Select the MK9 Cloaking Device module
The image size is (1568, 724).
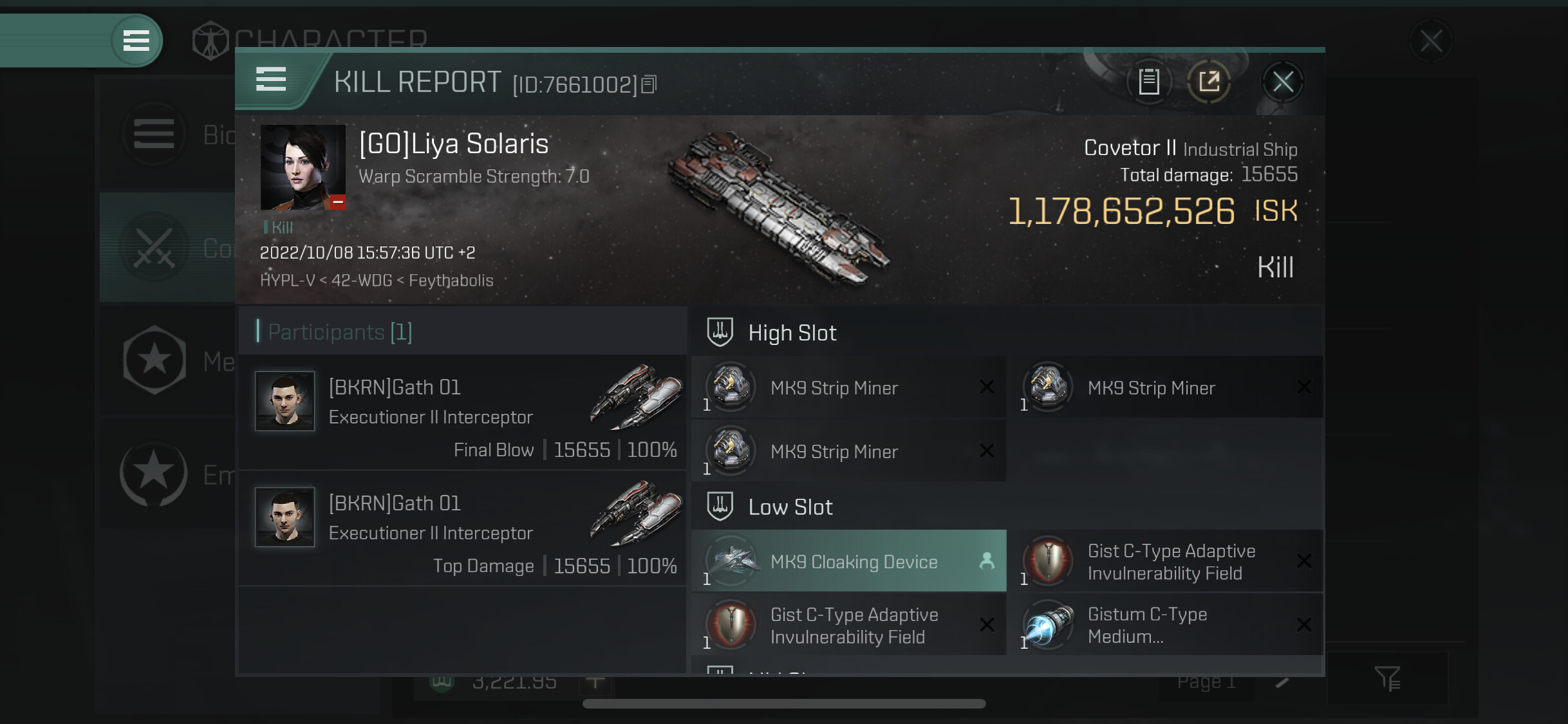(848, 561)
